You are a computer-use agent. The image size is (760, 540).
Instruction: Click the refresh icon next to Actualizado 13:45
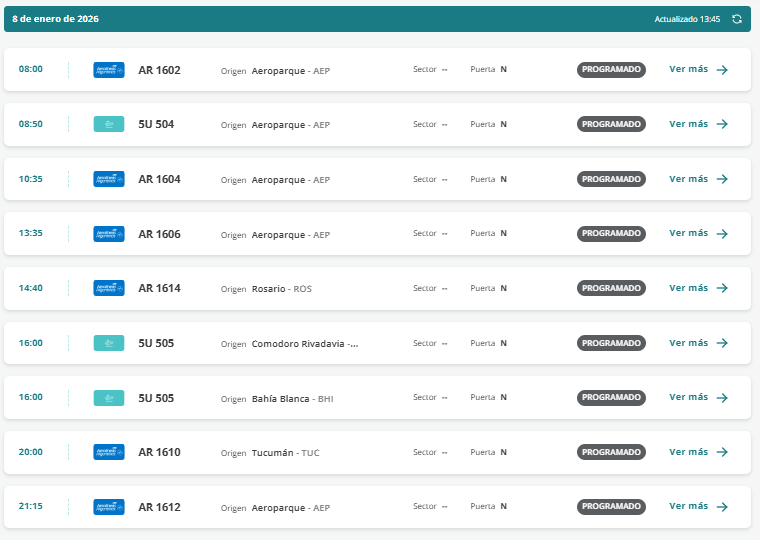[737, 19]
